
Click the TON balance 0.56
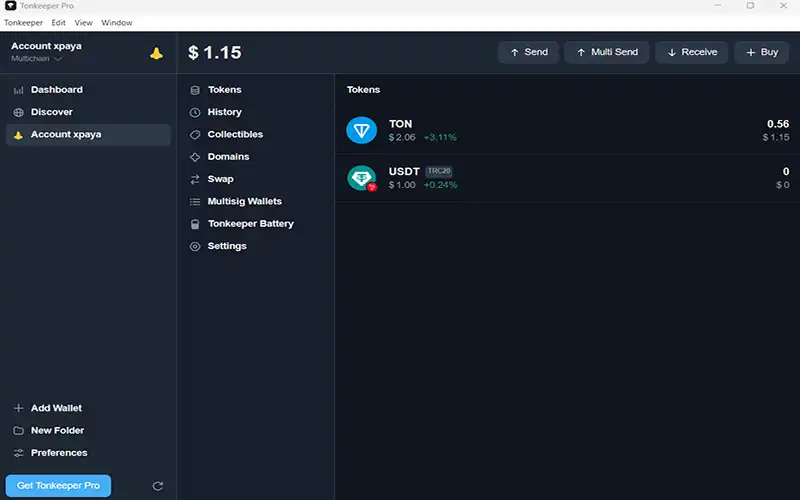click(x=778, y=124)
